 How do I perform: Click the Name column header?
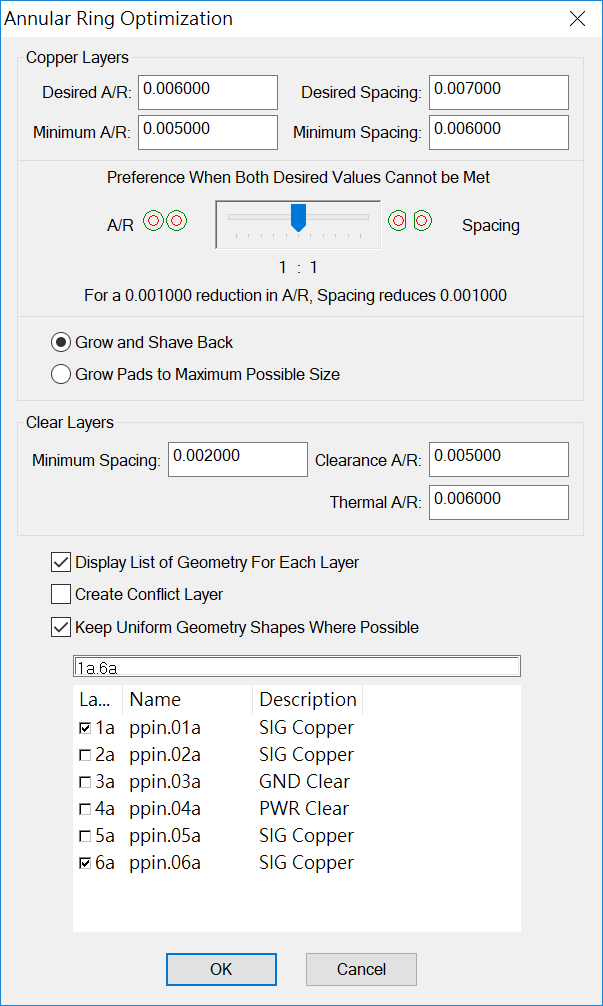pos(187,699)
